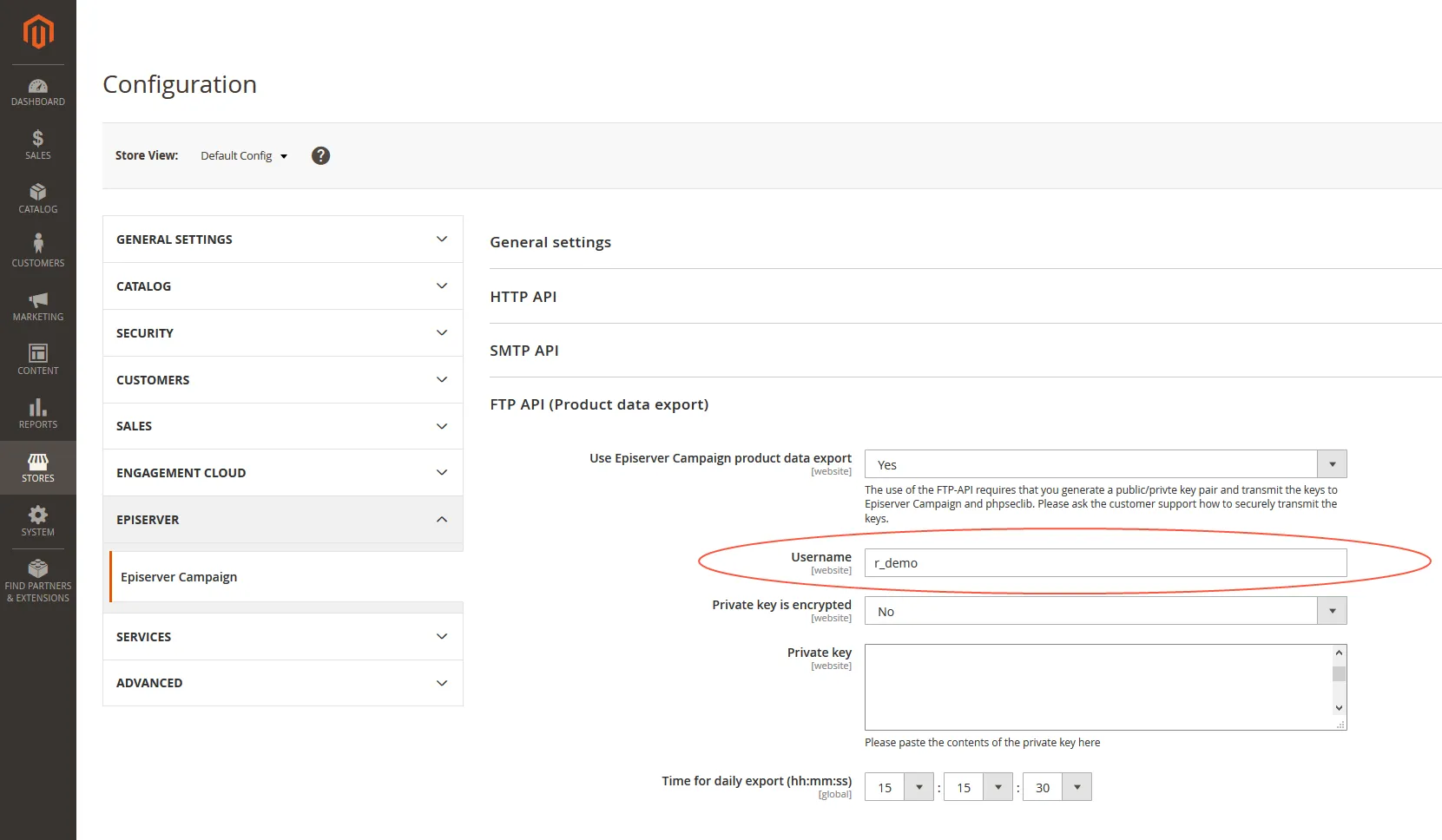
Task: Click the Private key scrollbar down arrow
Action: click(x=1339, y=708)
